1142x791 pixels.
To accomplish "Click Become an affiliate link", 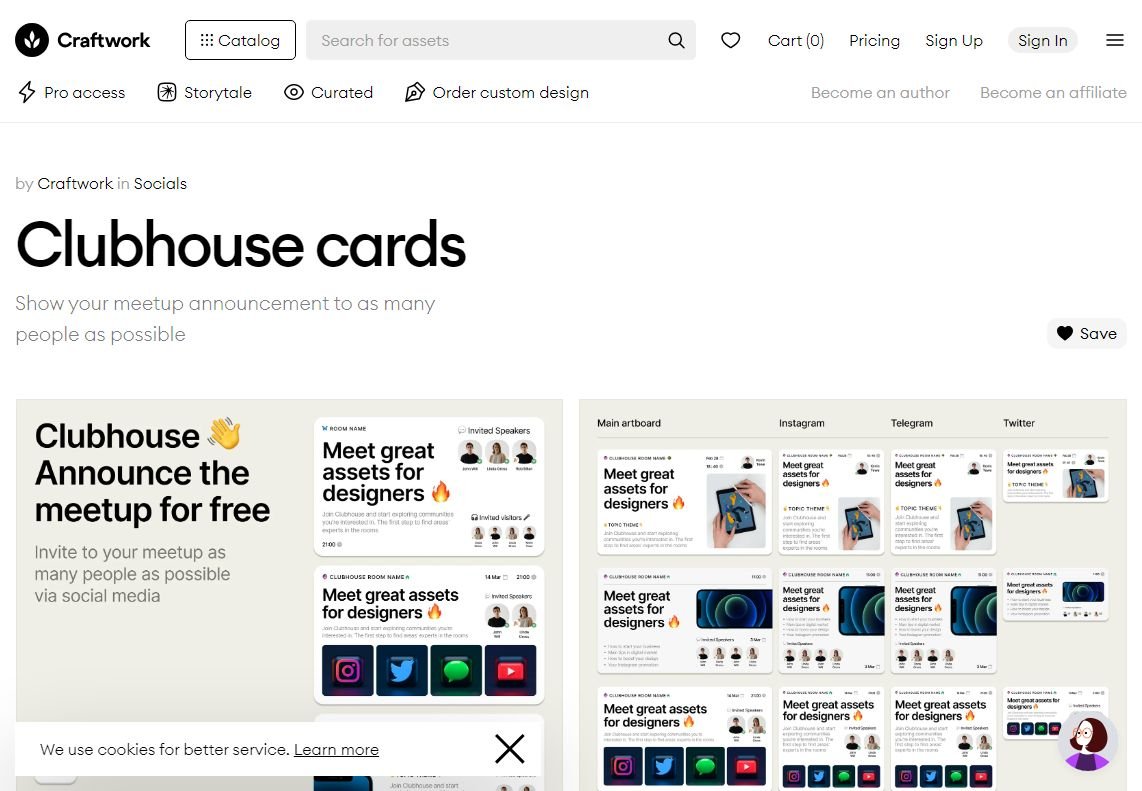I will coord(1053,93).
